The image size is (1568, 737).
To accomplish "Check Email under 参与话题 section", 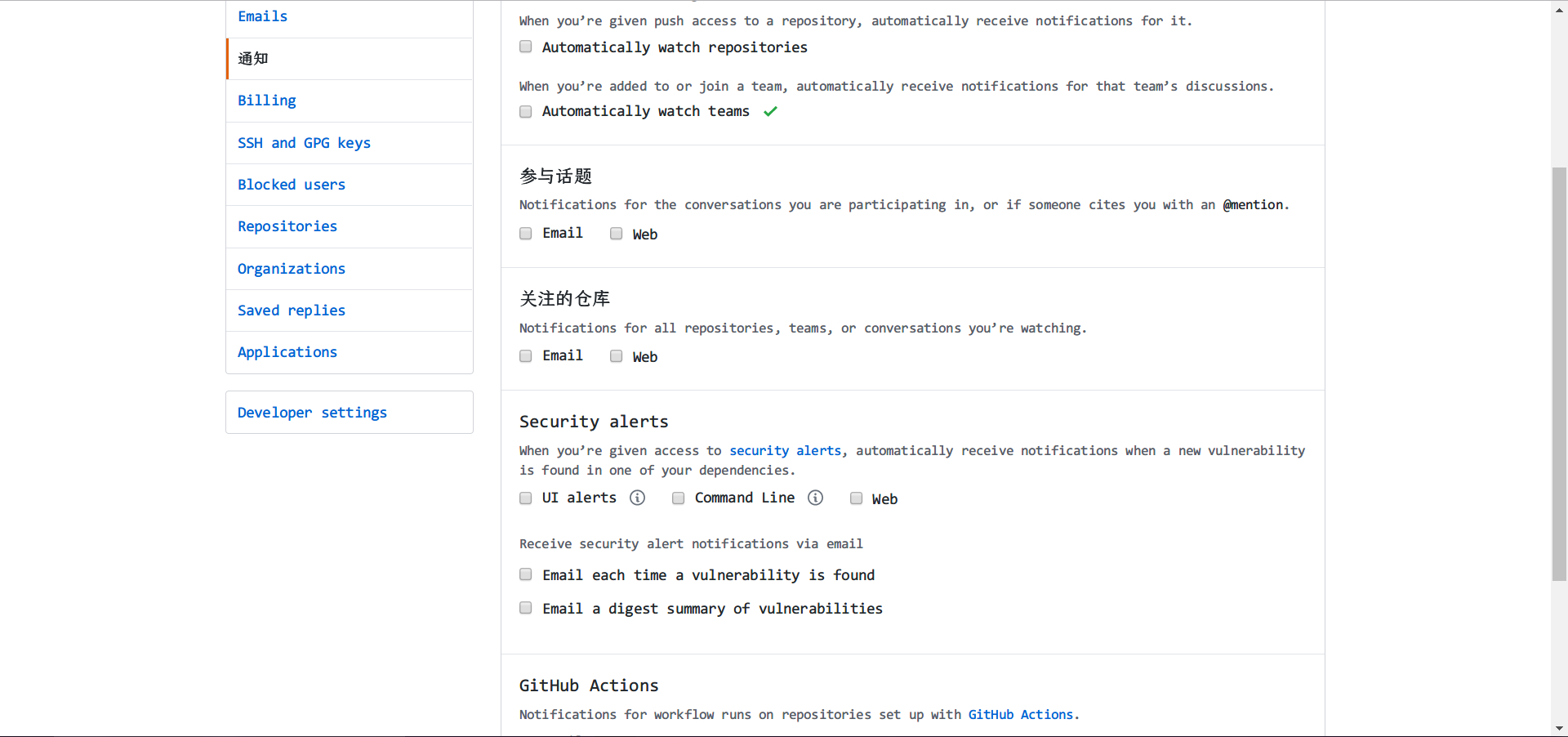I will pyautogui.click(x=526, y=234).
